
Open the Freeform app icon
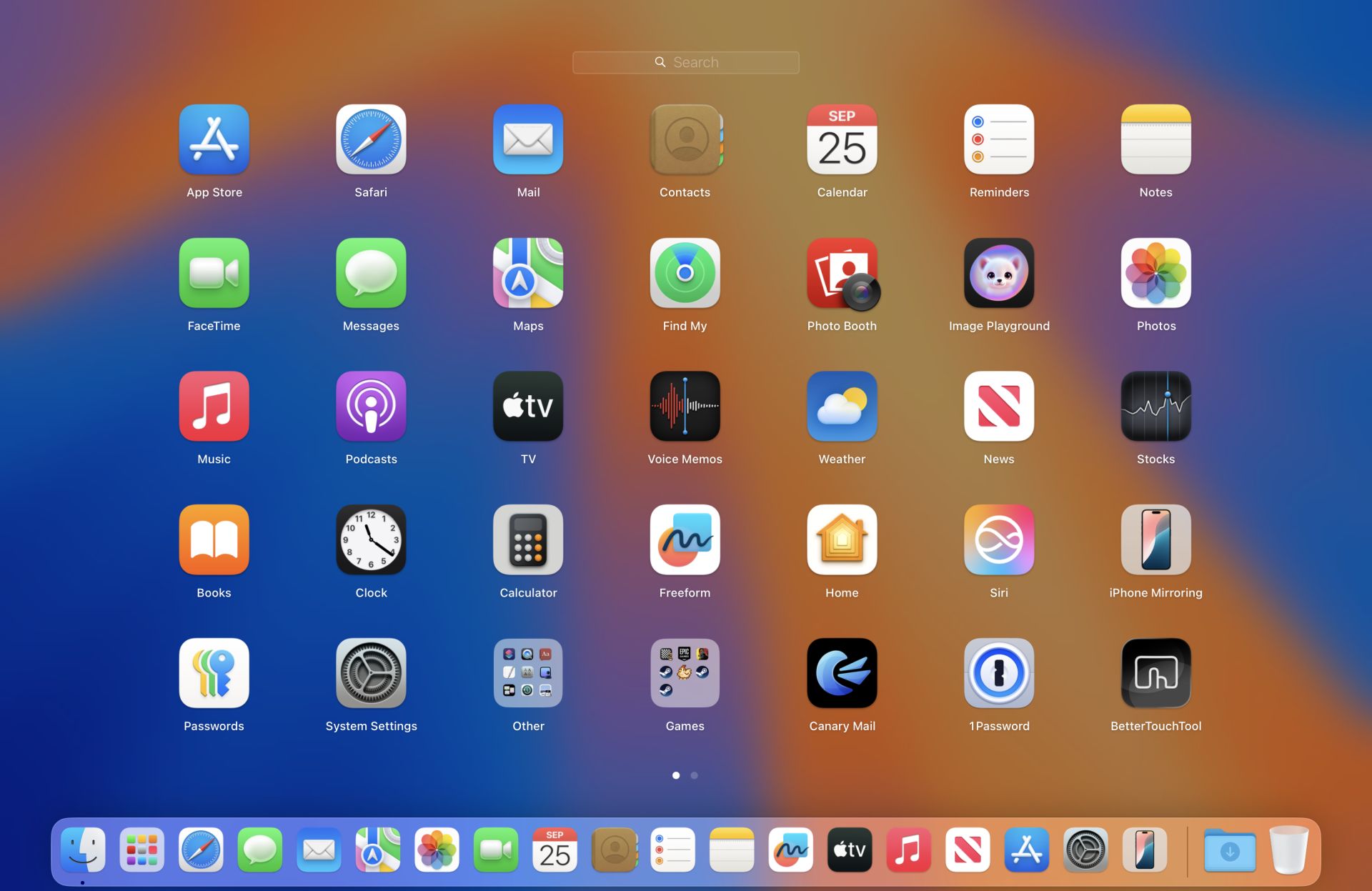click(685, 540)
